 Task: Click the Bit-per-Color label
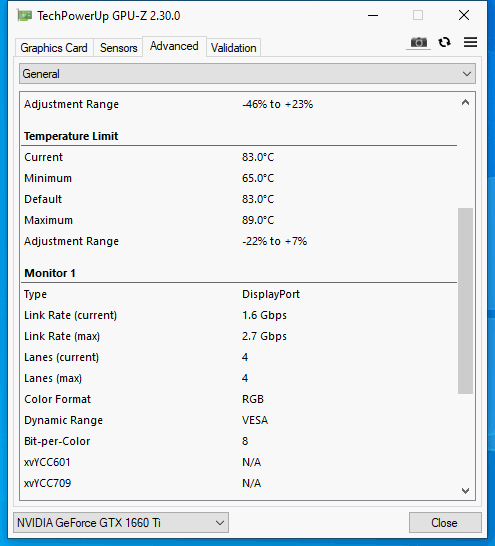click(x=57, y=441)
